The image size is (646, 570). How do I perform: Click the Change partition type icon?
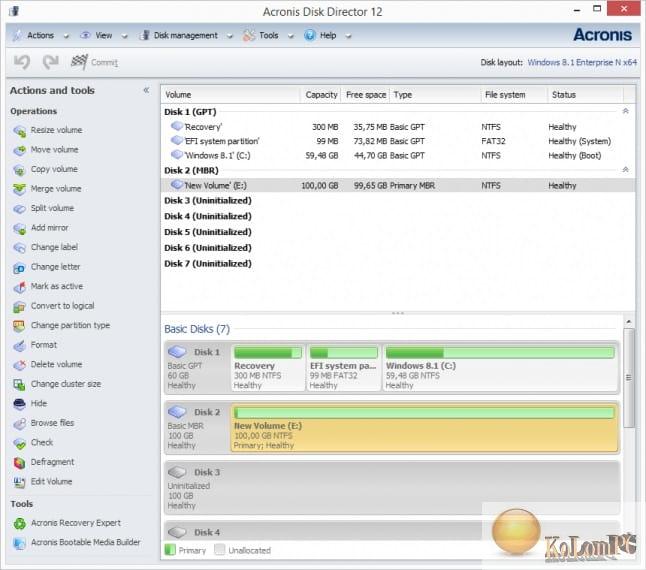point(19,326)
